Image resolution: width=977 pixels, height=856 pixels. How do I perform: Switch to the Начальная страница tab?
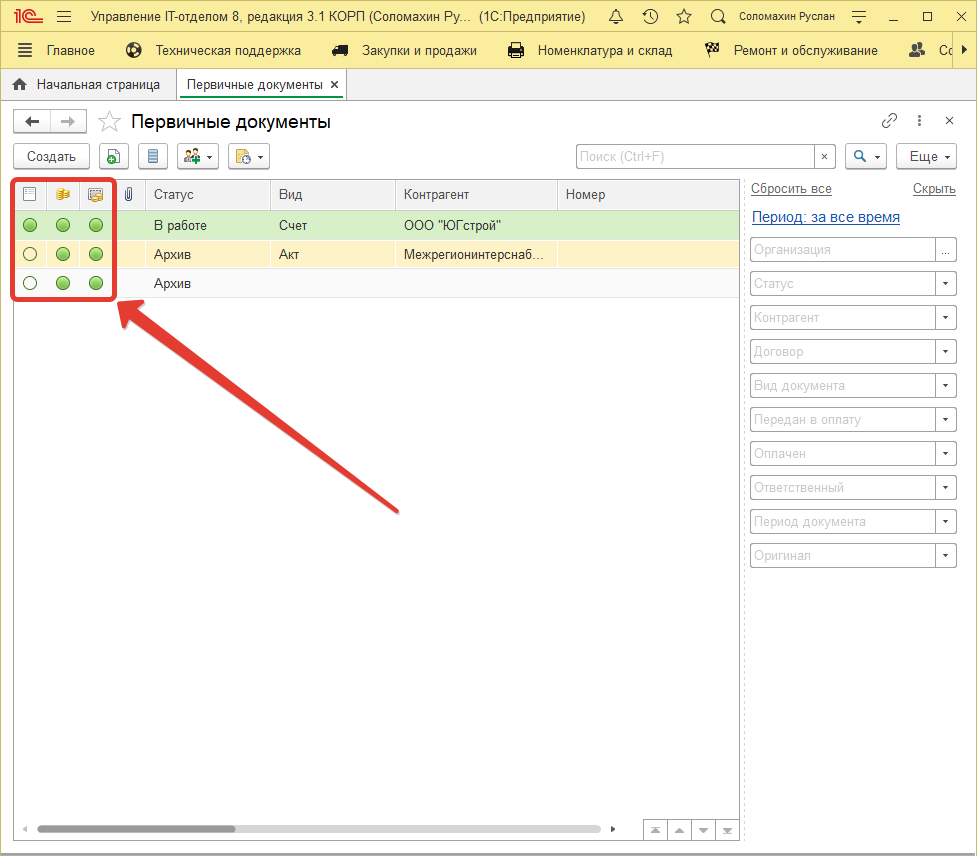88,85
